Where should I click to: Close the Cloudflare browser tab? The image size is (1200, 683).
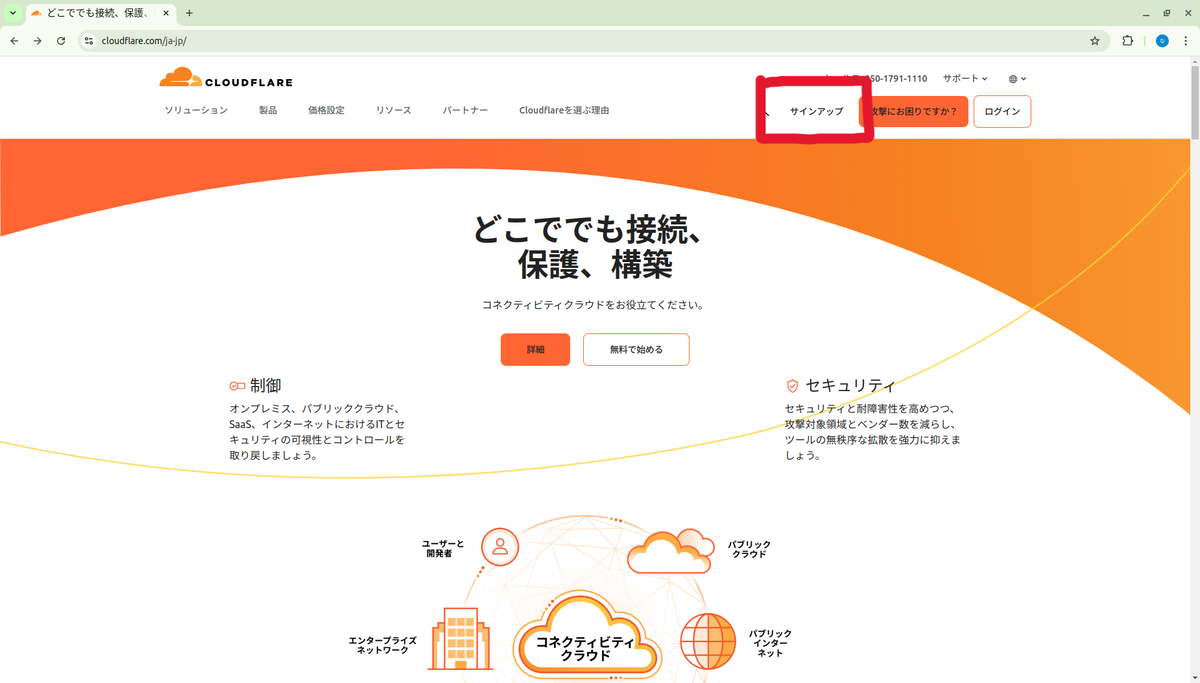[x=167, y=13]
